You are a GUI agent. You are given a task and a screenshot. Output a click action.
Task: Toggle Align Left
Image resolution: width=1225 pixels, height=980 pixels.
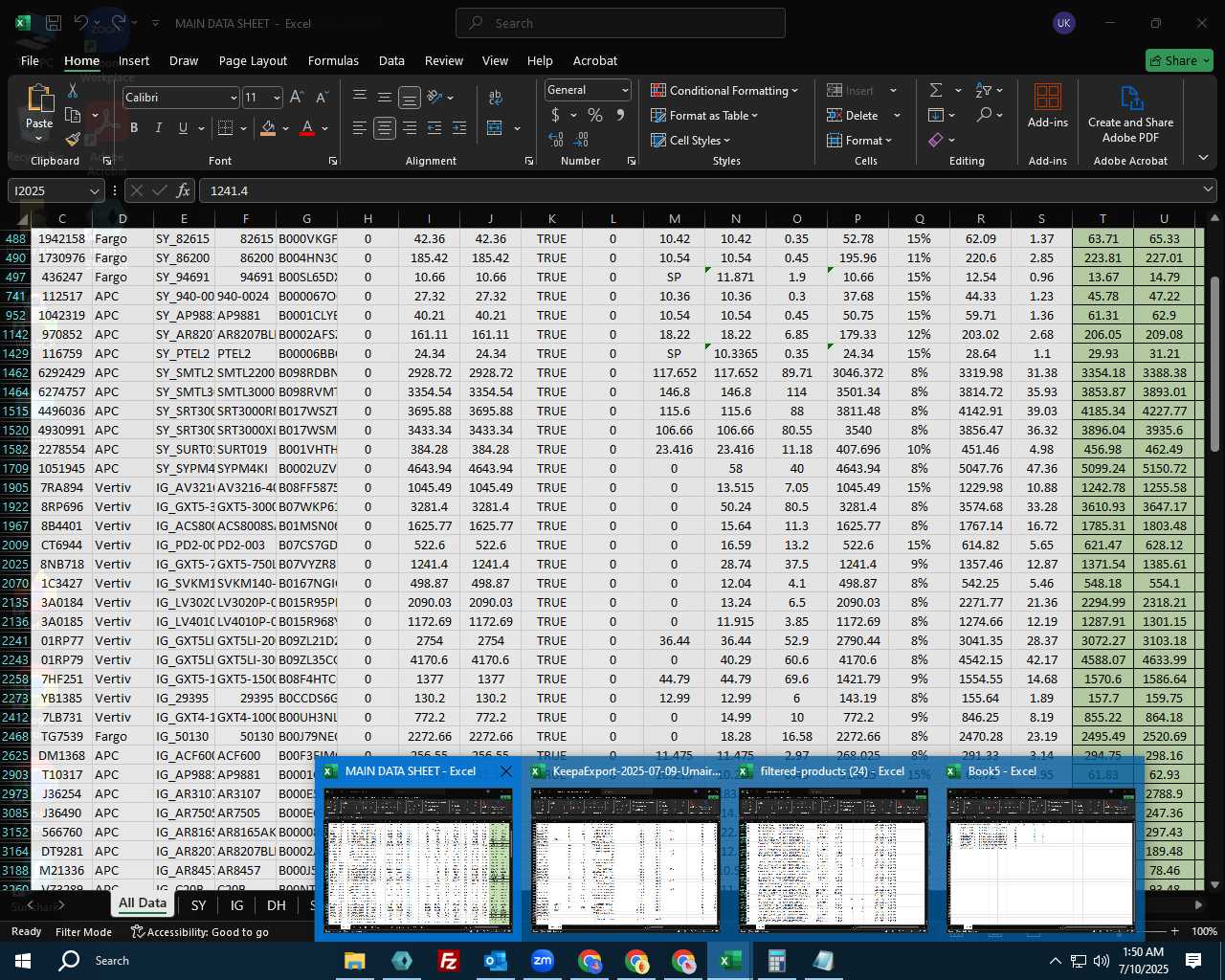click(360, 128)
